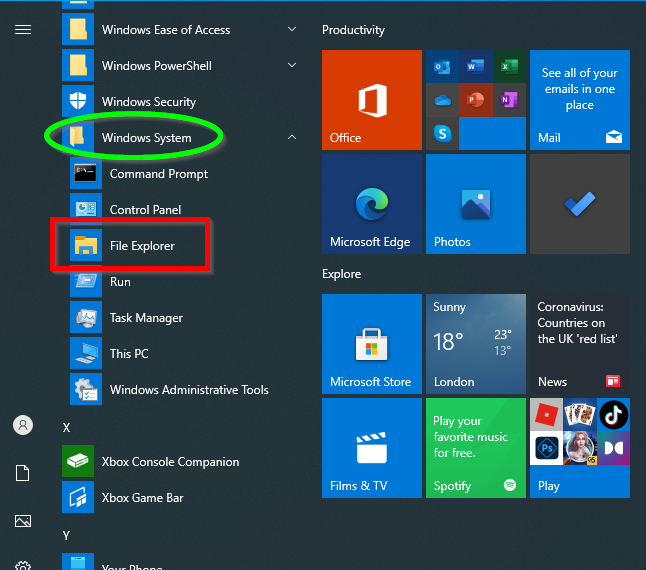Select the Task Manager label
The image size is (646, 570).
(x=146, y=318)
